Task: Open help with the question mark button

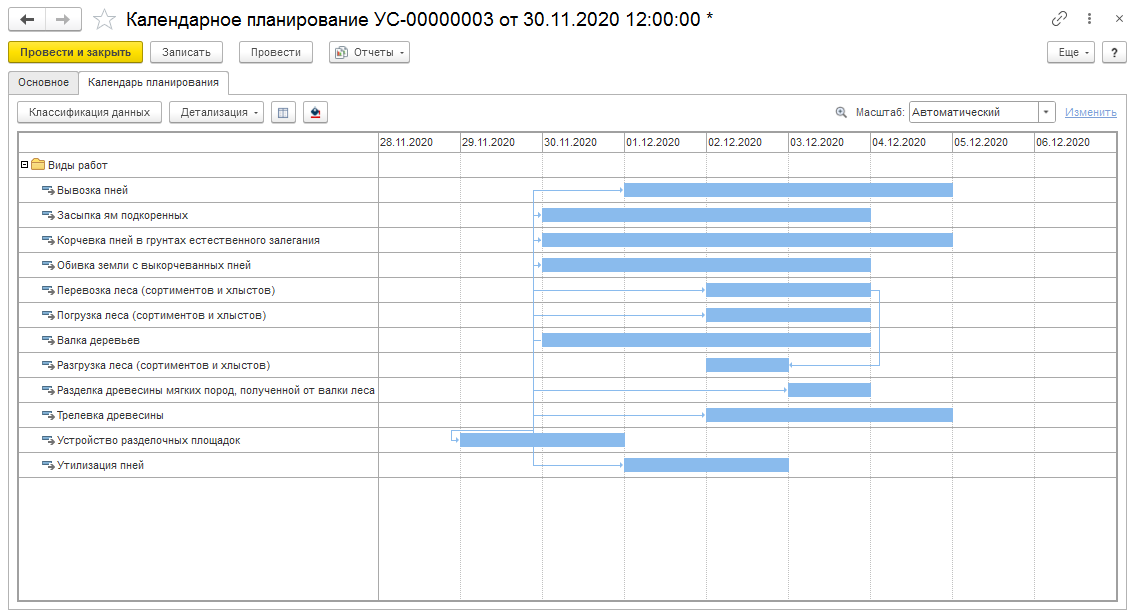Action: [1114, 52]
